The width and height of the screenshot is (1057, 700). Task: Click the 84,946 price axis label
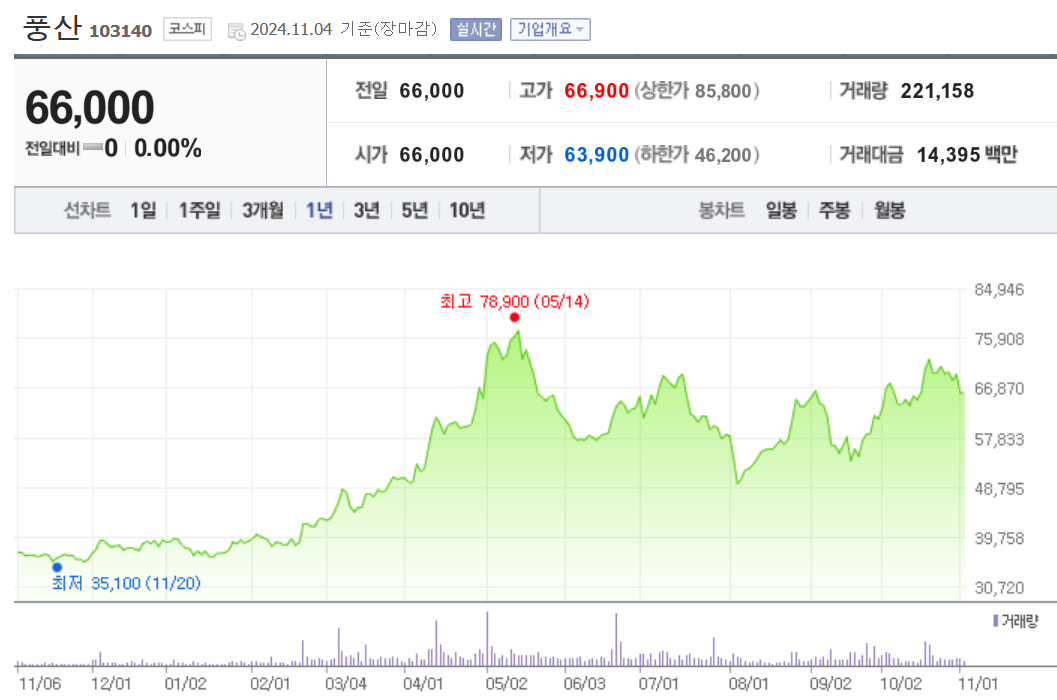pyautogui.click(x=999, y=290)
